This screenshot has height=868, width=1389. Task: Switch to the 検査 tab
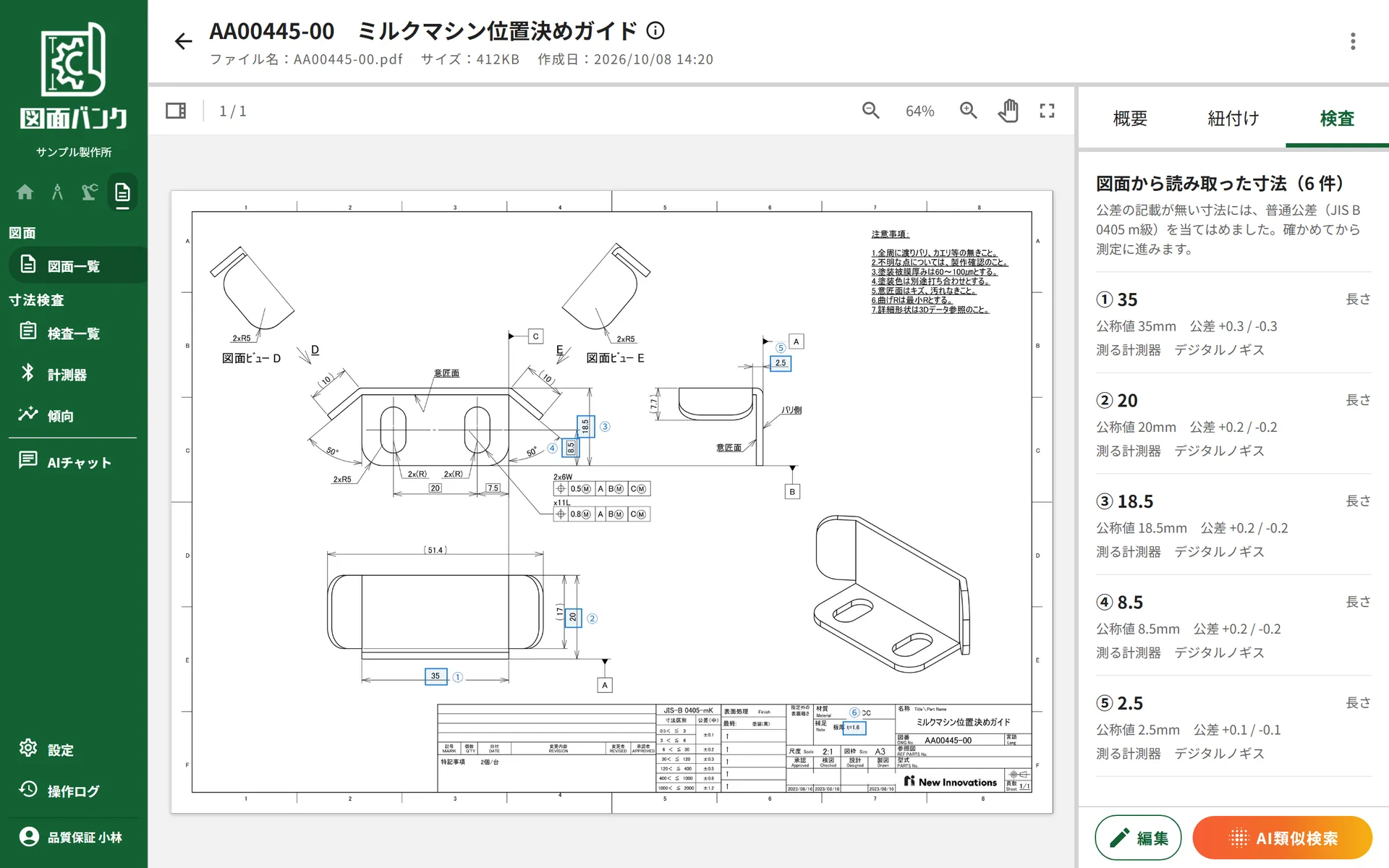click(1337, 118)
